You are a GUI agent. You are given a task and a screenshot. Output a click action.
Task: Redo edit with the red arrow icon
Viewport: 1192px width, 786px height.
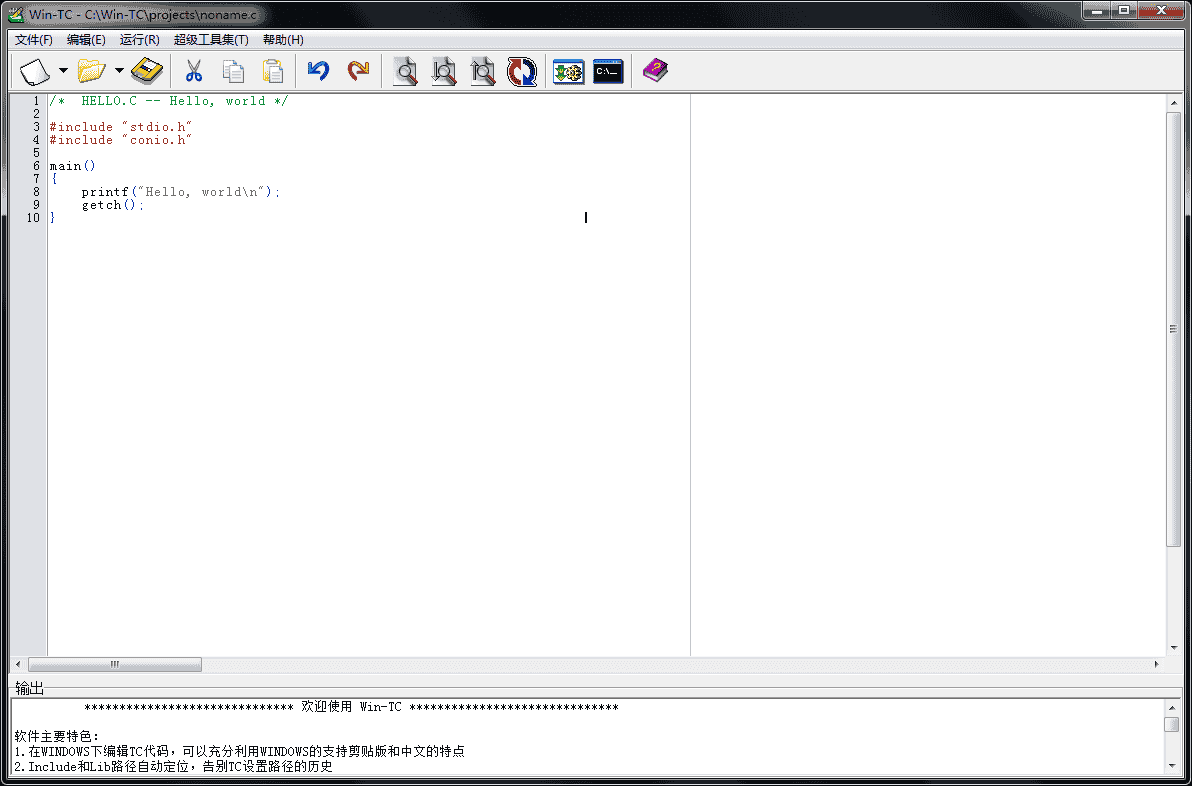click(357, 71)
